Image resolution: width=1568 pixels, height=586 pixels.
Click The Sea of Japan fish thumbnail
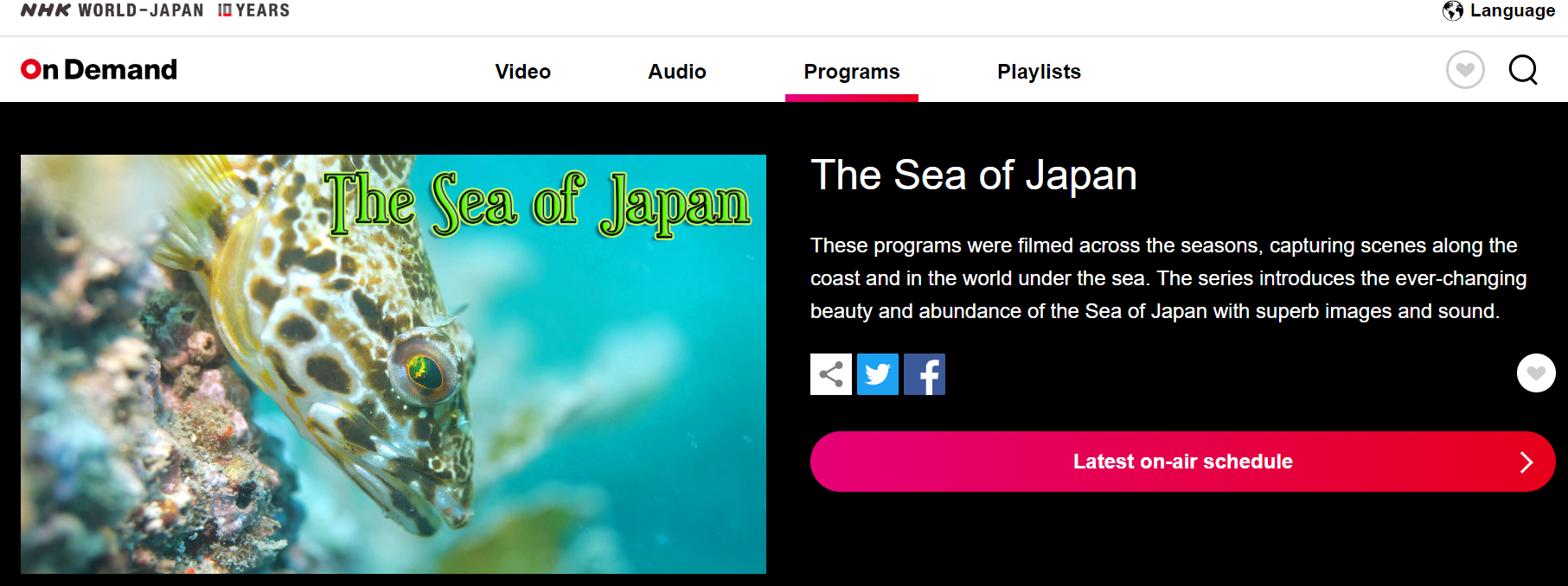coord(394,364)
